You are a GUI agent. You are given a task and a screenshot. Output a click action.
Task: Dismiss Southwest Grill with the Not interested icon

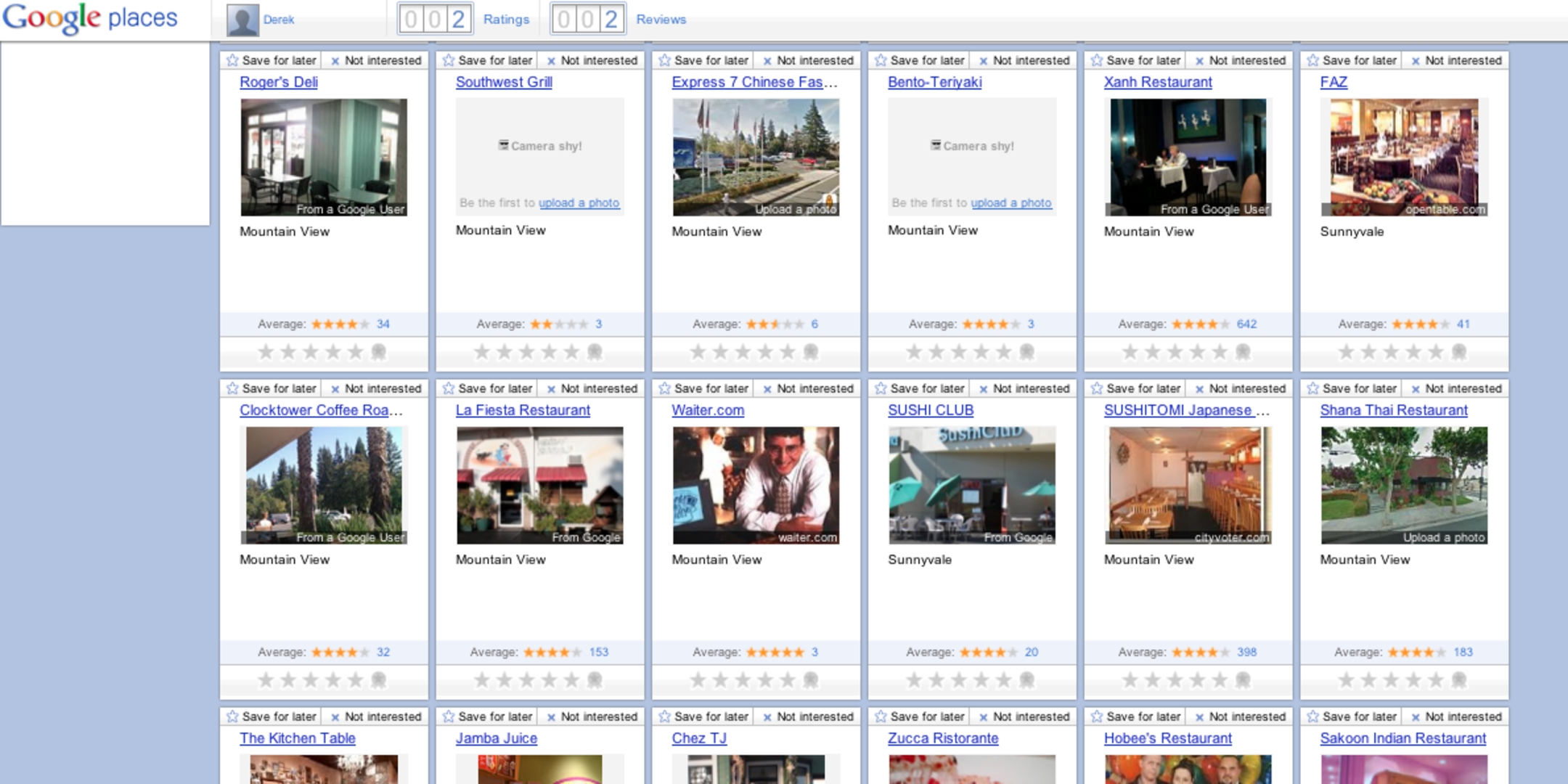click(550, 60)
